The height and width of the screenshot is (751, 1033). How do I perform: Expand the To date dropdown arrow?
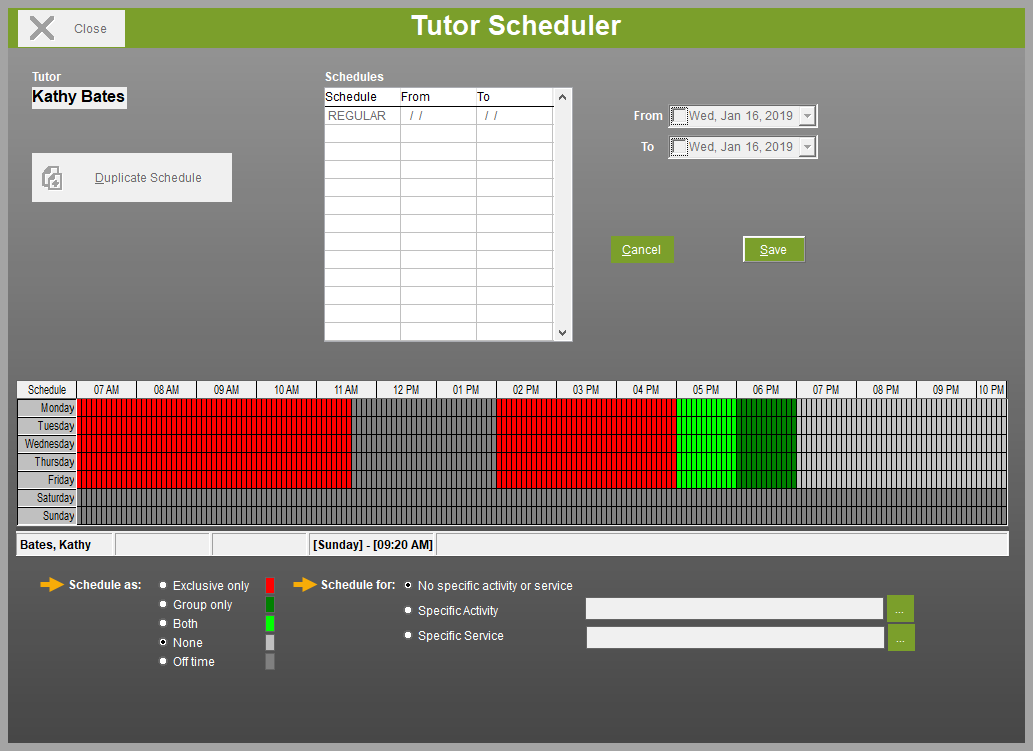[x=807, y=147]
